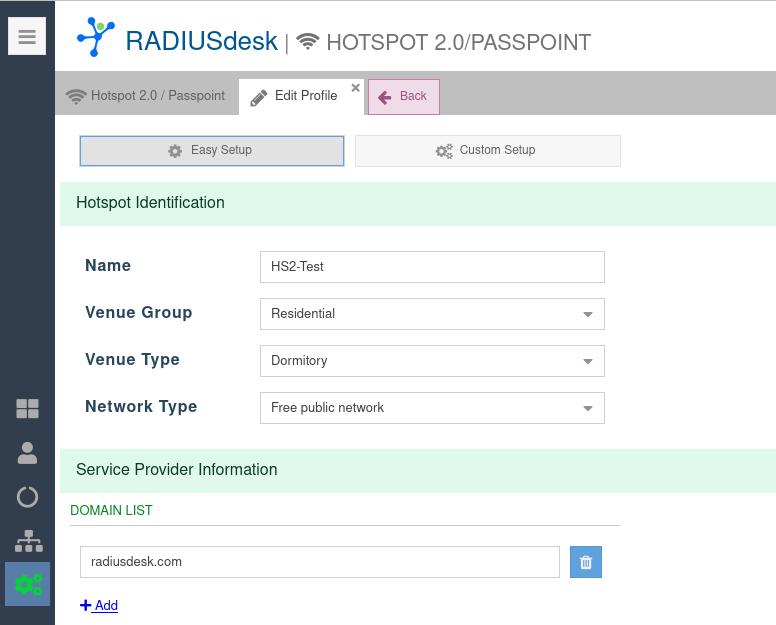
Task: Click the RADIUSdesk logo icon
Action: pyautogui.click(x=95, y=37)
